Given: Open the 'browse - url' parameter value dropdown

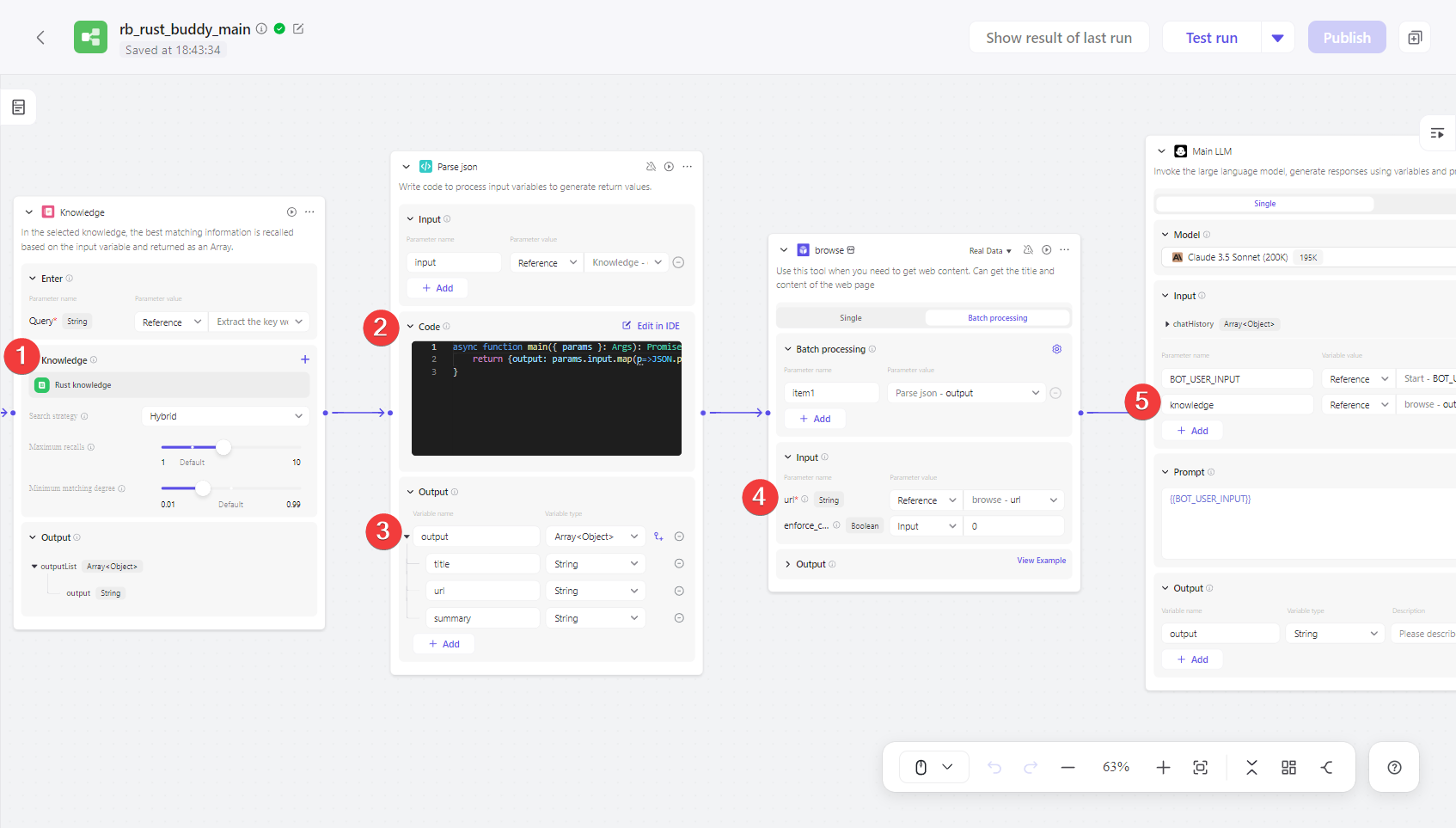Looking at the screenshot, I should pos(1013,500).
